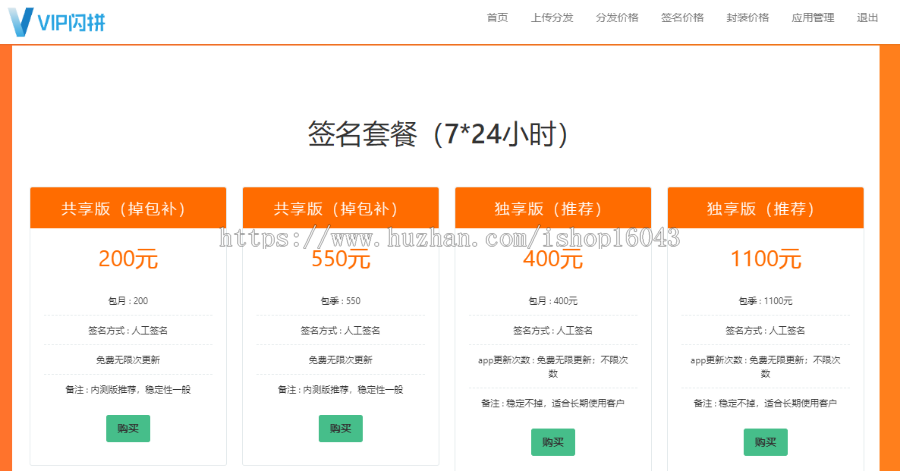Screen dimensions: 900x471
Task: Open the 首页 home menu item
Action: pos(497,18)
